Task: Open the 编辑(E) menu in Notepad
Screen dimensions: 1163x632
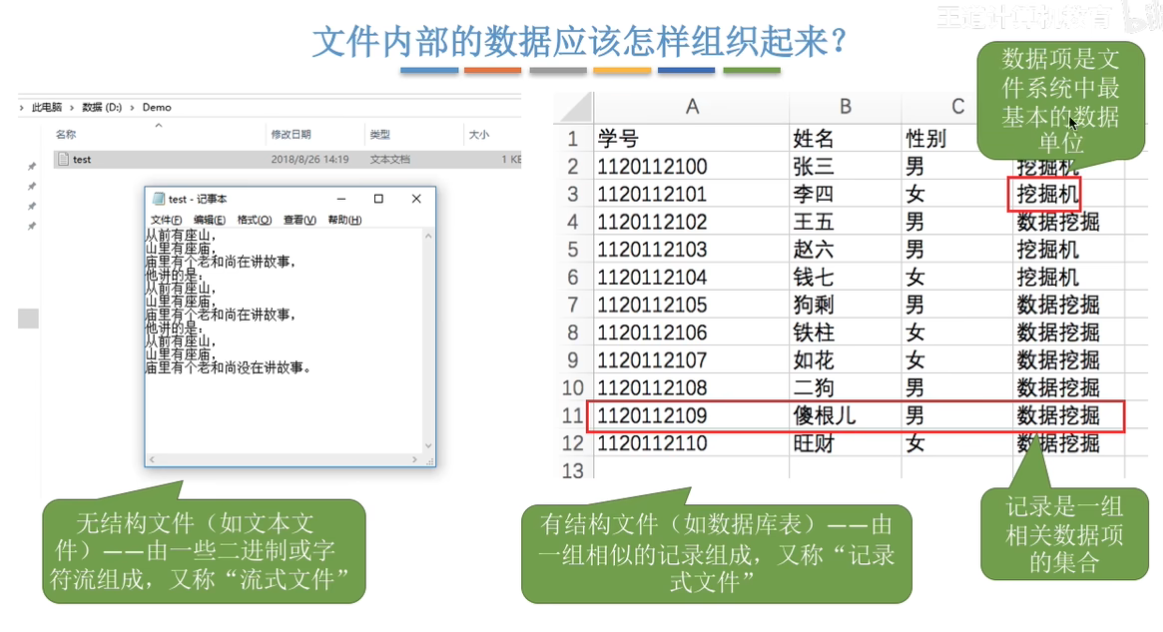Action: [x=209, y=220]
